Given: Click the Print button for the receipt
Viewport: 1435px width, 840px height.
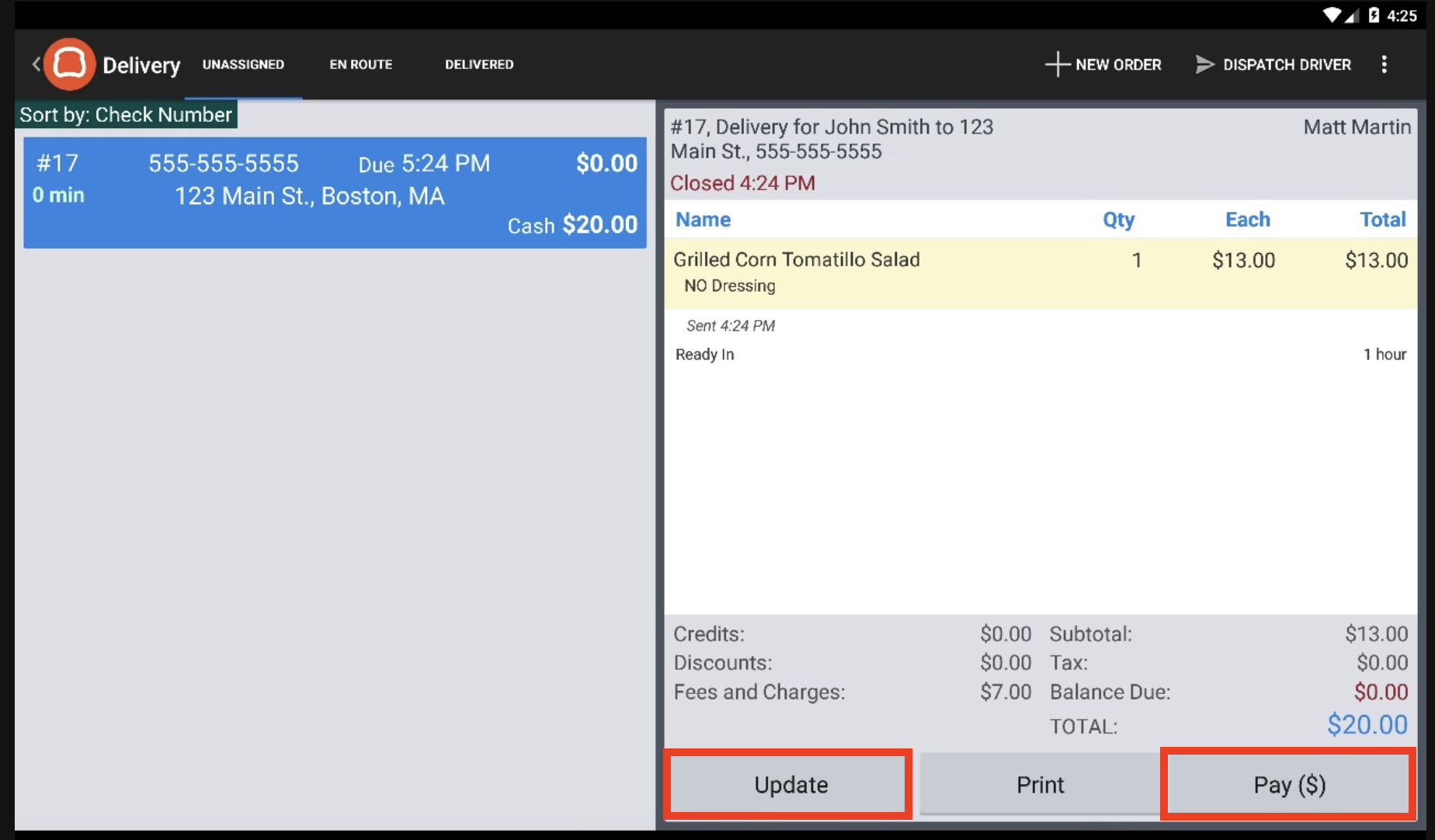Looking at the screenshot, I should [1039, 784].
